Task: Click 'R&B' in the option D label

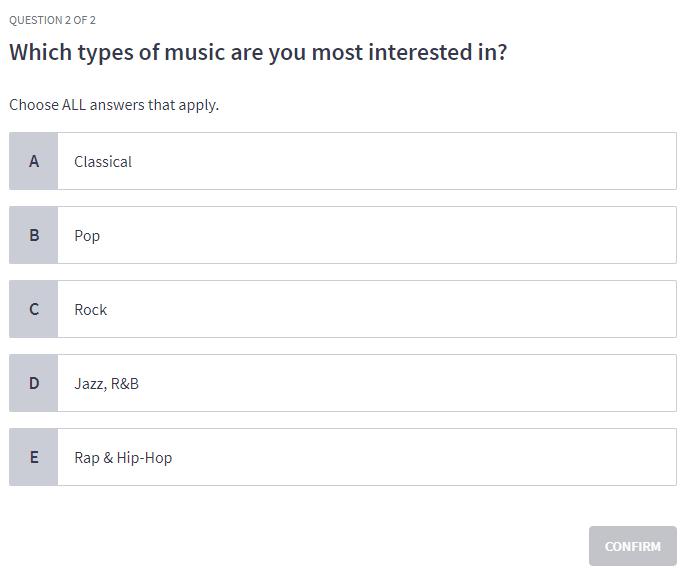Action: coord(124,383)
